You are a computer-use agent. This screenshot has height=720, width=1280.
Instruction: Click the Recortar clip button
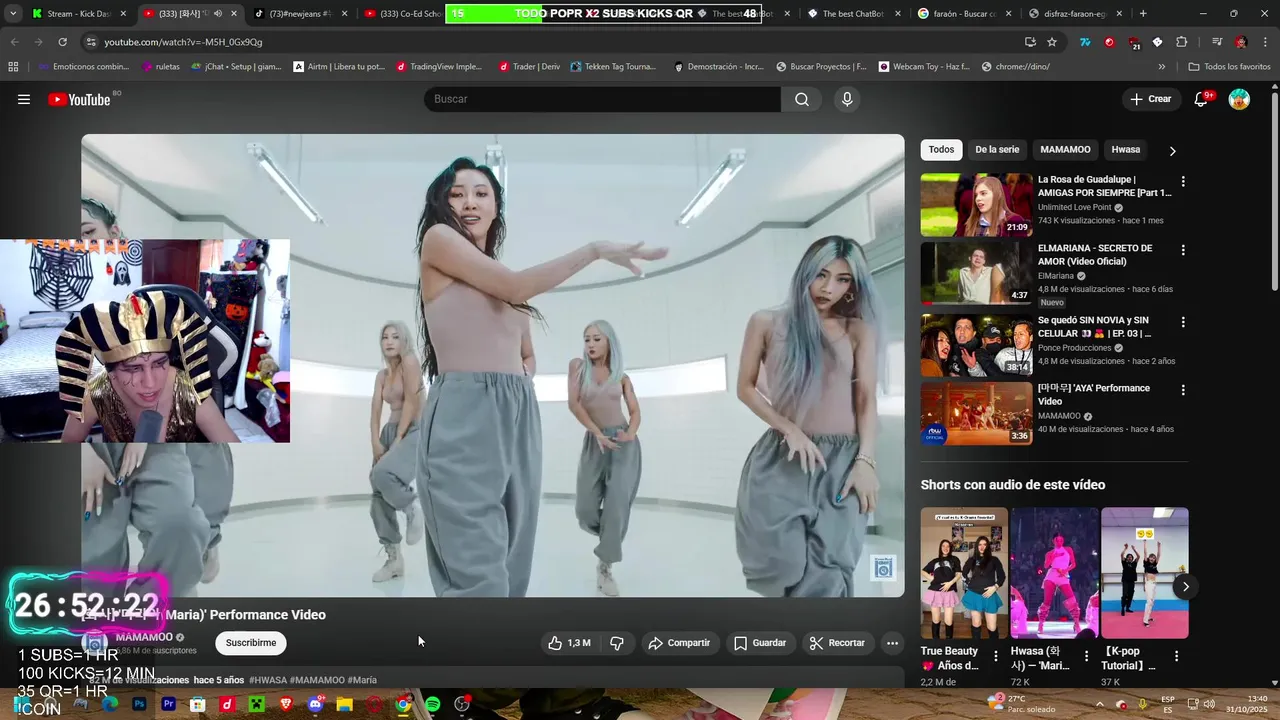click(x=837, y=643)
